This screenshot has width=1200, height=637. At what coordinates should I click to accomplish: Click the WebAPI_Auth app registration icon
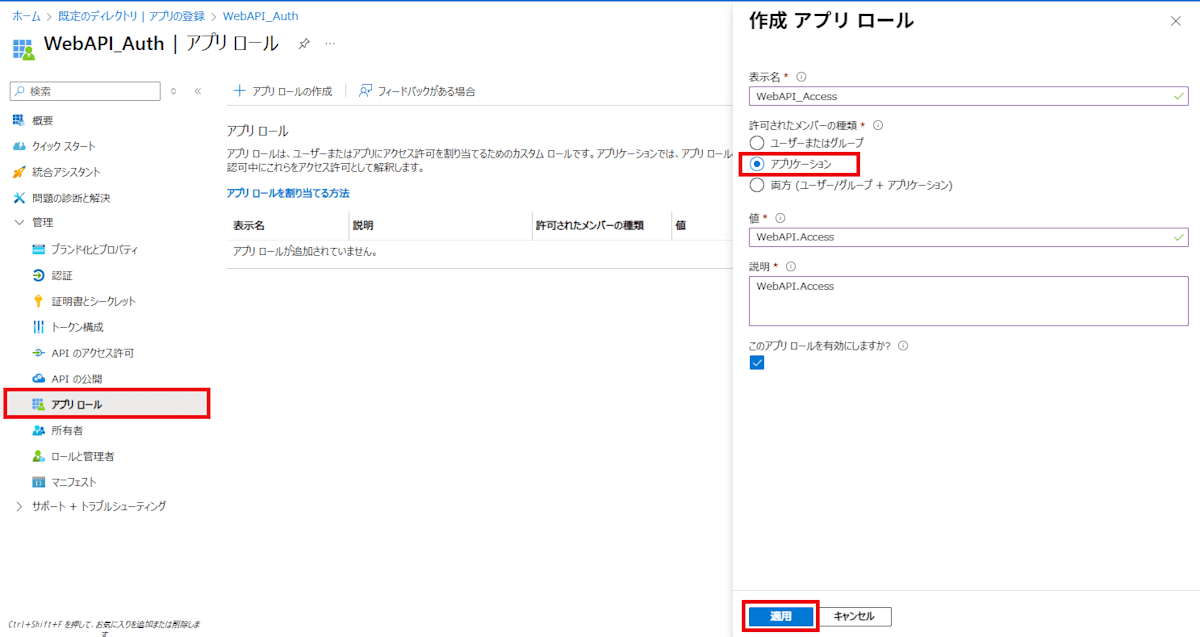click(x=23, y=49)
